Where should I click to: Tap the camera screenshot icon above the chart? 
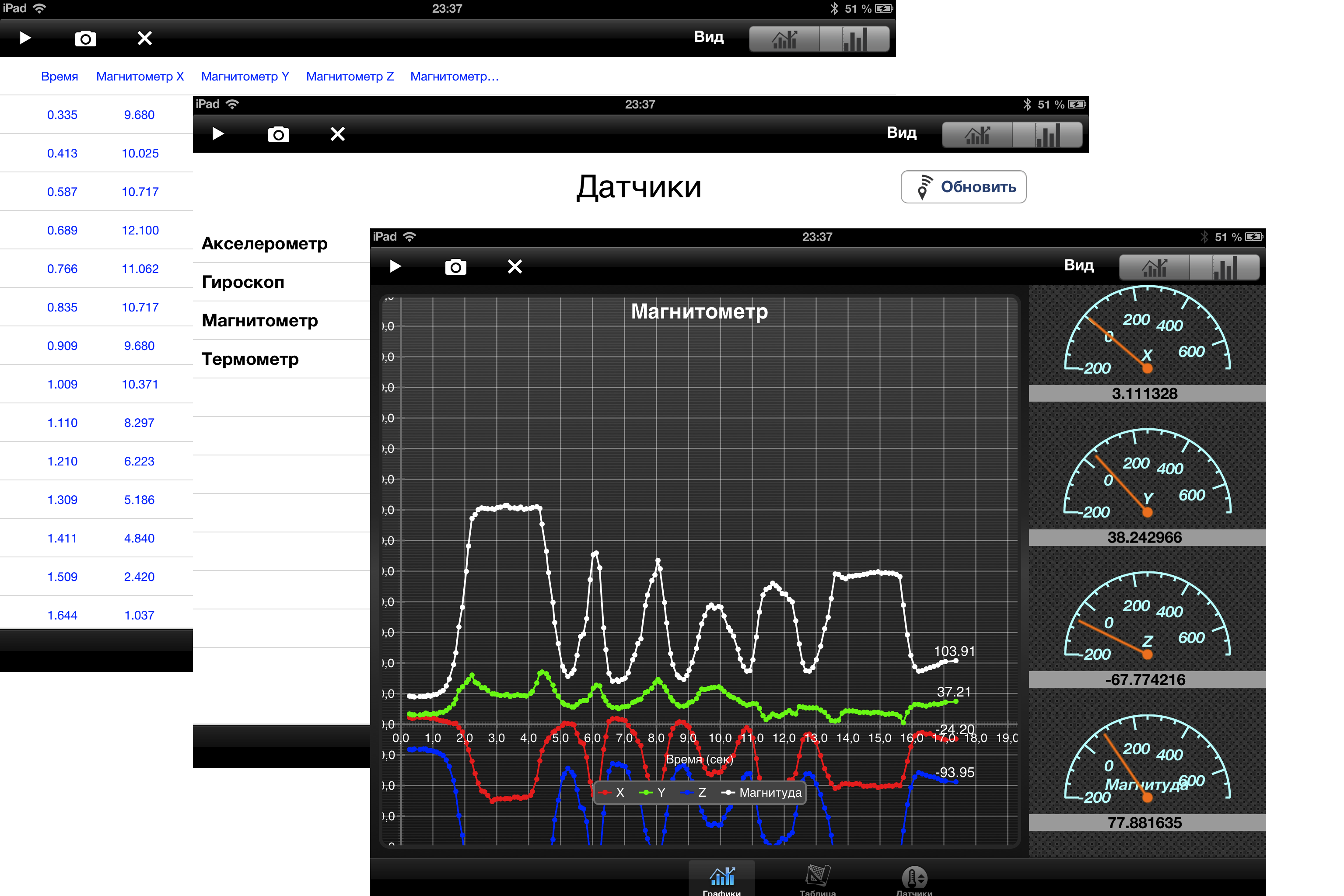pyautogui.click(x=455, y=267)
